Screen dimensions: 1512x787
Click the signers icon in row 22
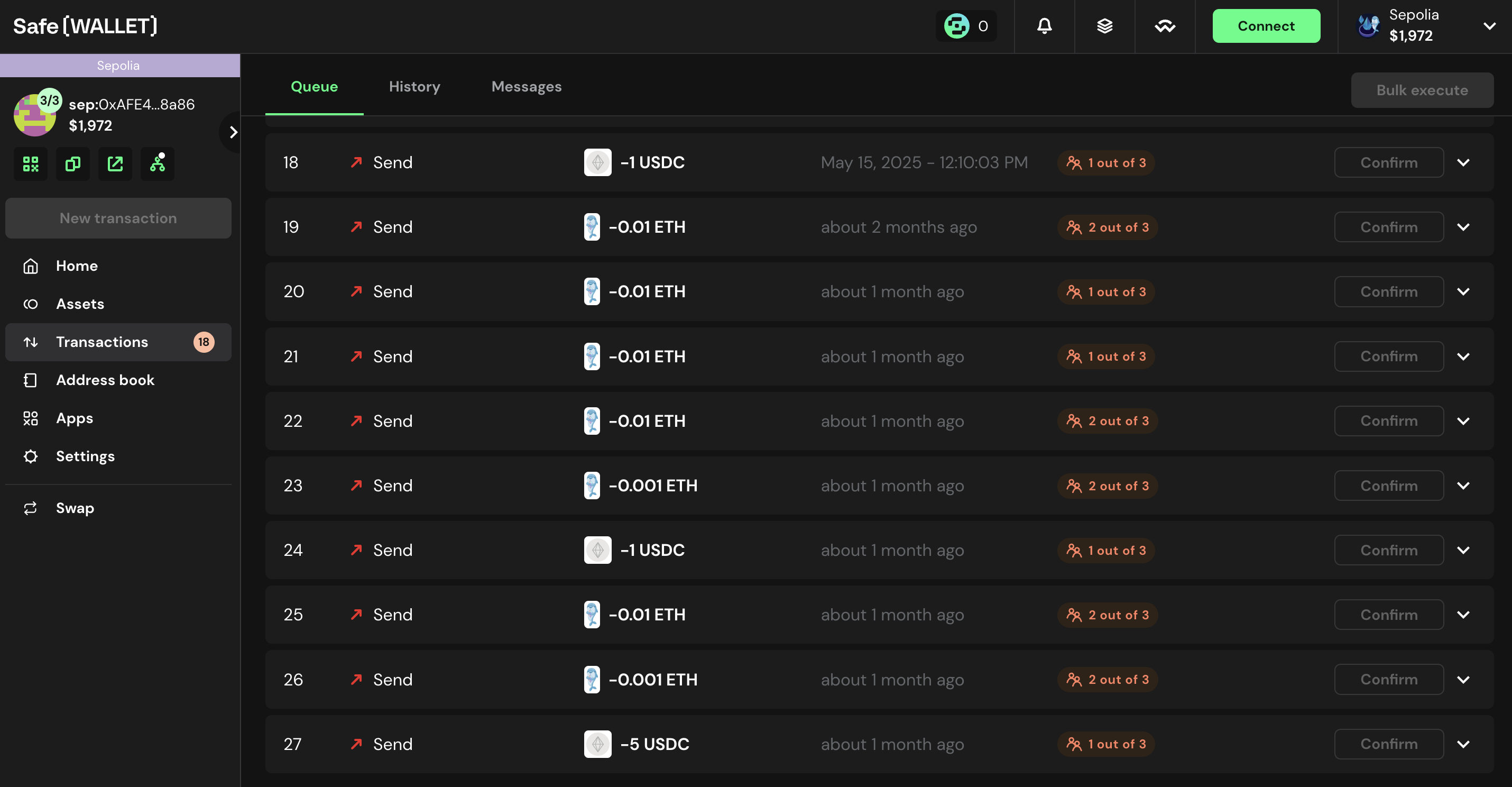point(1074,421)
